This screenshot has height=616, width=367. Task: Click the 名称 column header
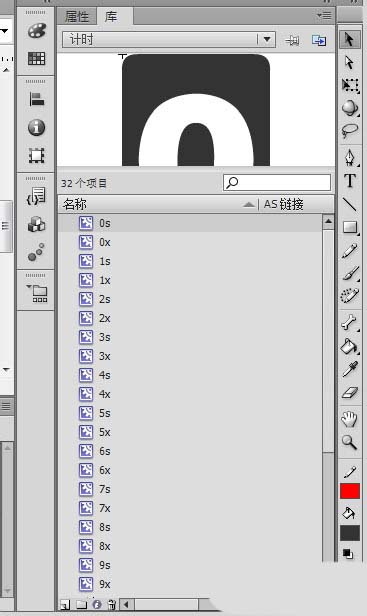158,204
